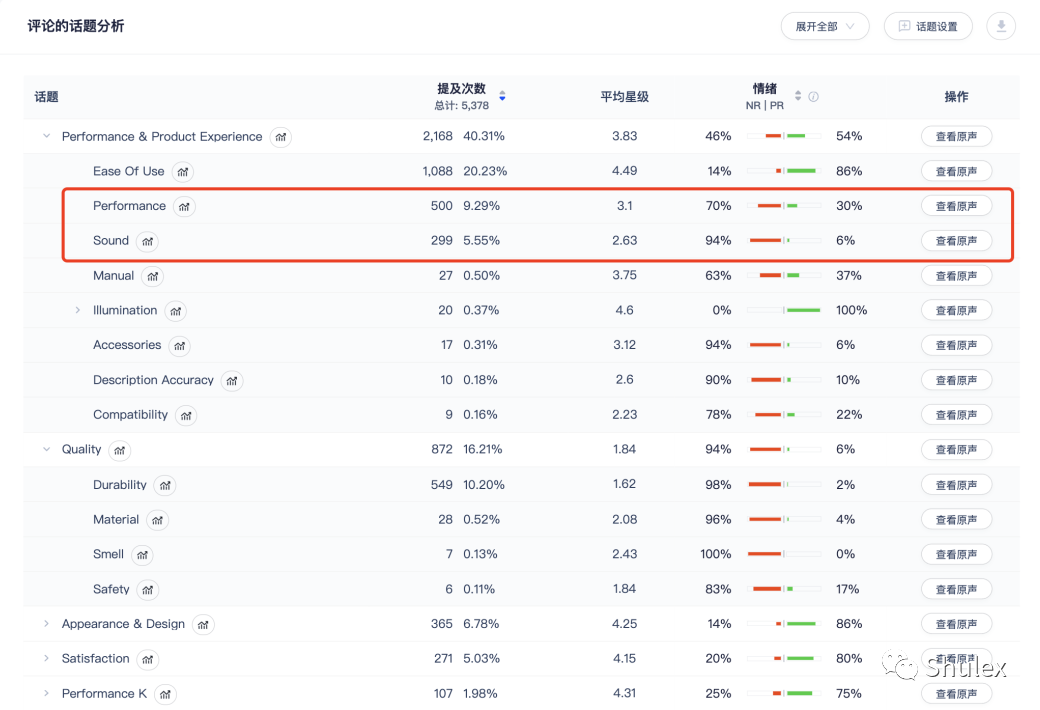The image size is (1040, 710).
Task: View trend chart icon for Material
Action: click(x=157, y=520)
